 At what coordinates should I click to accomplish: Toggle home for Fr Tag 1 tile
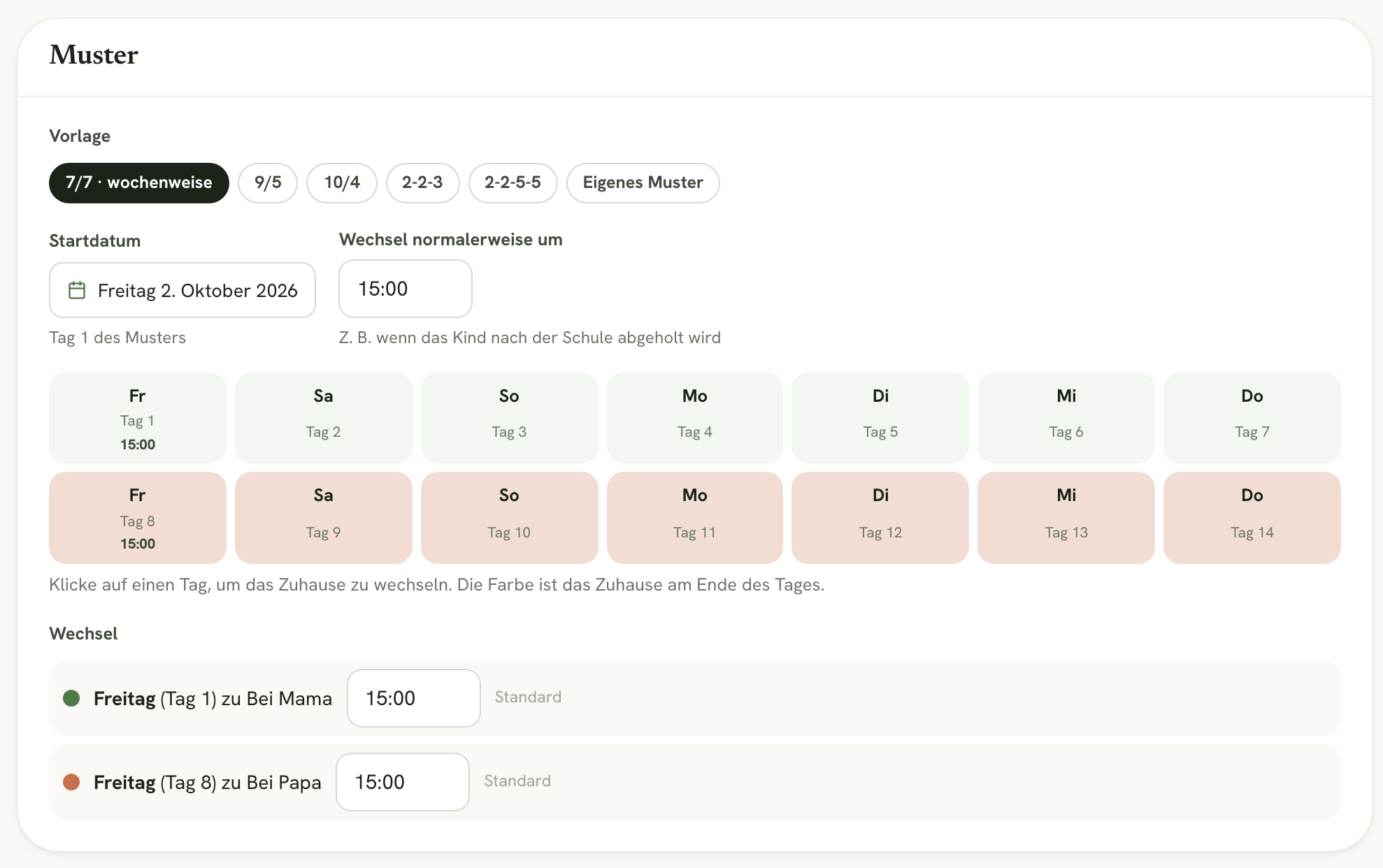tap(138, 418)
